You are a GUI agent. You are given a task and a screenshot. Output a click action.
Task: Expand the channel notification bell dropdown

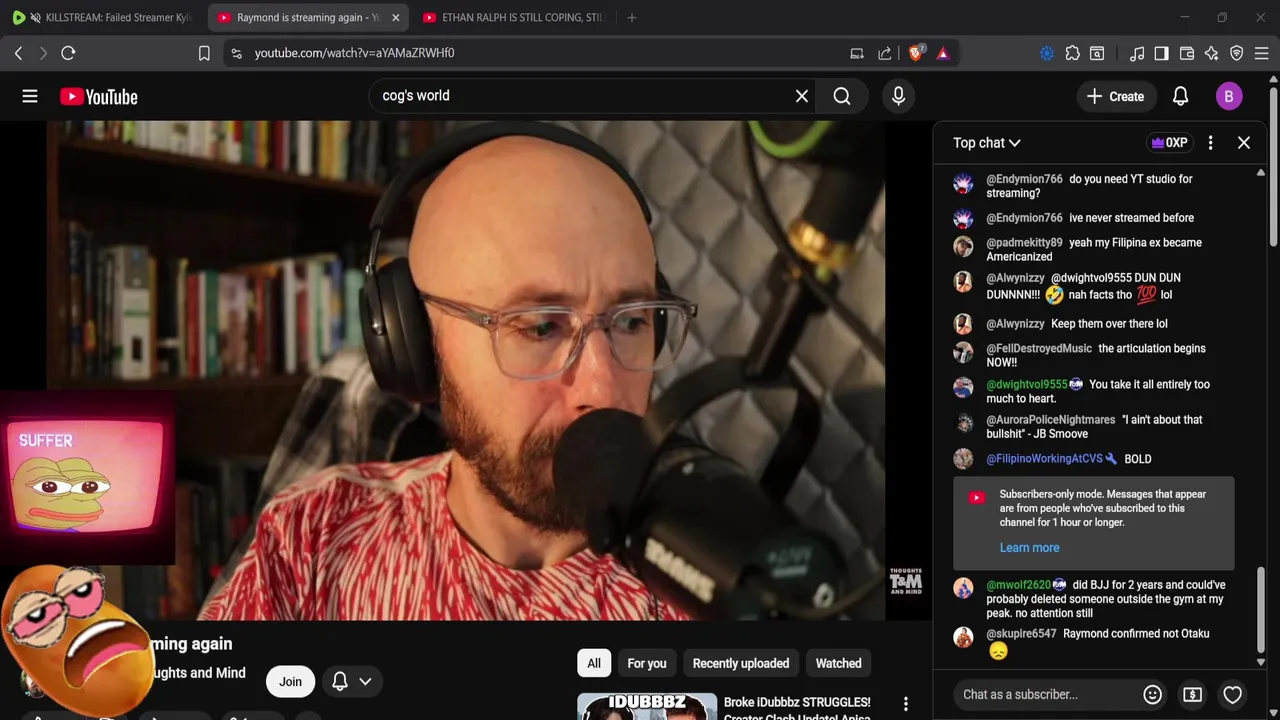[351, 681]
